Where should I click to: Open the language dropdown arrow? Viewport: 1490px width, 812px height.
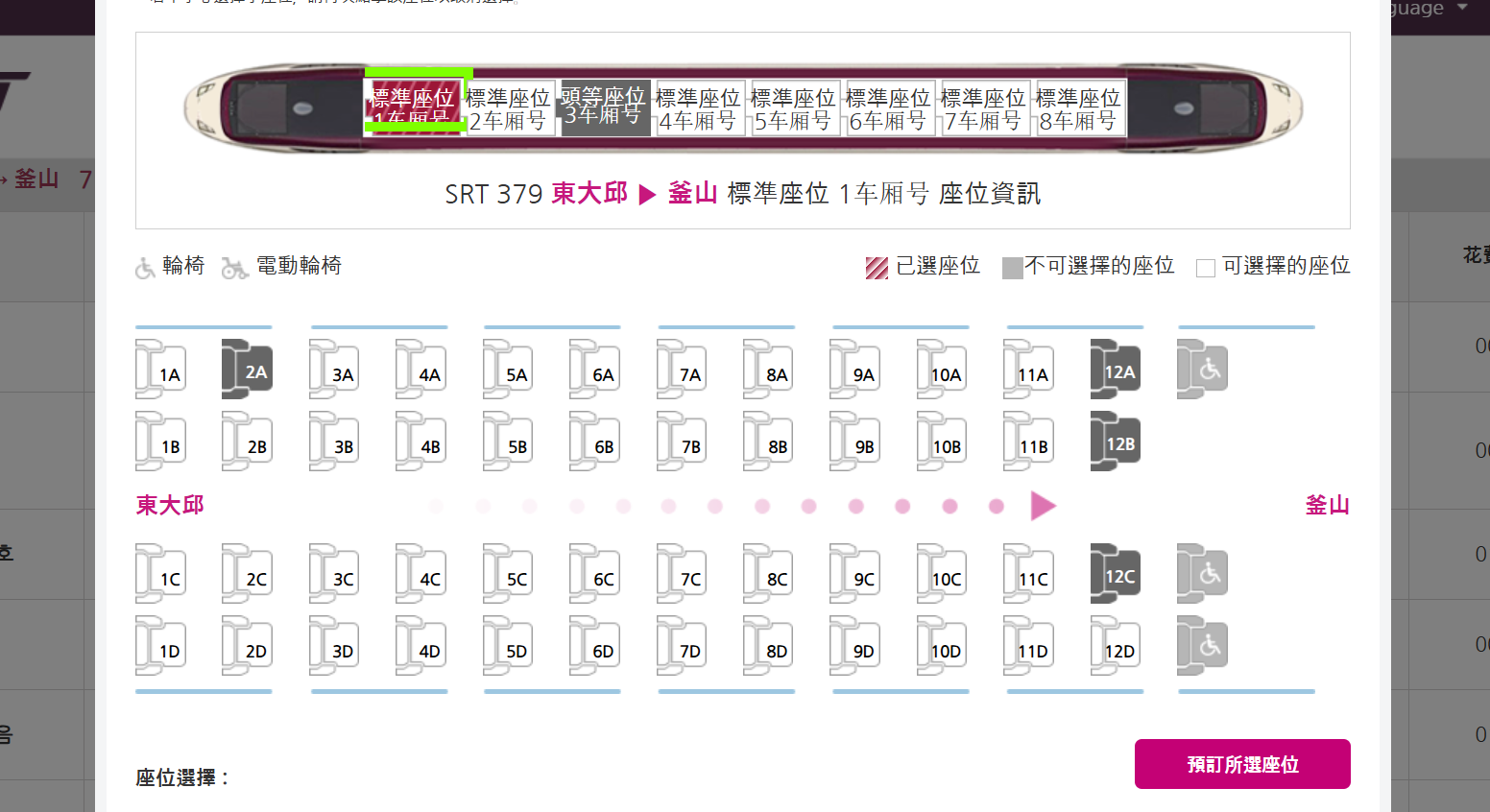point(1462,8)
